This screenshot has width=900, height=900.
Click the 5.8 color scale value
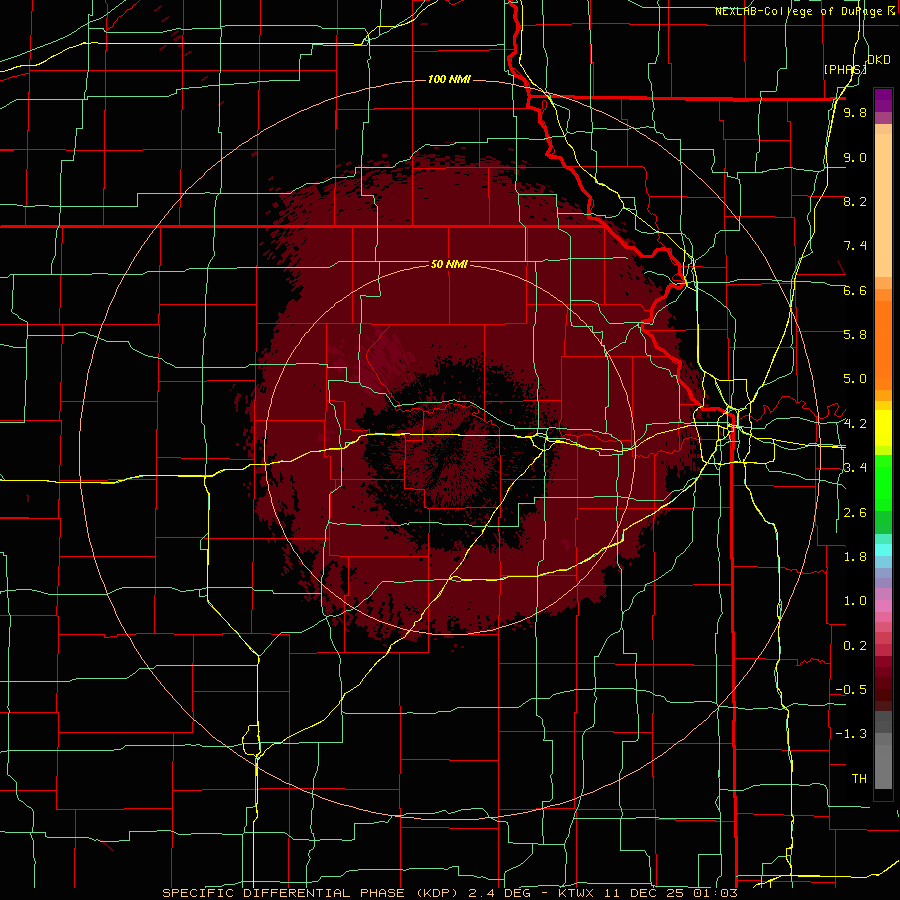855,335
